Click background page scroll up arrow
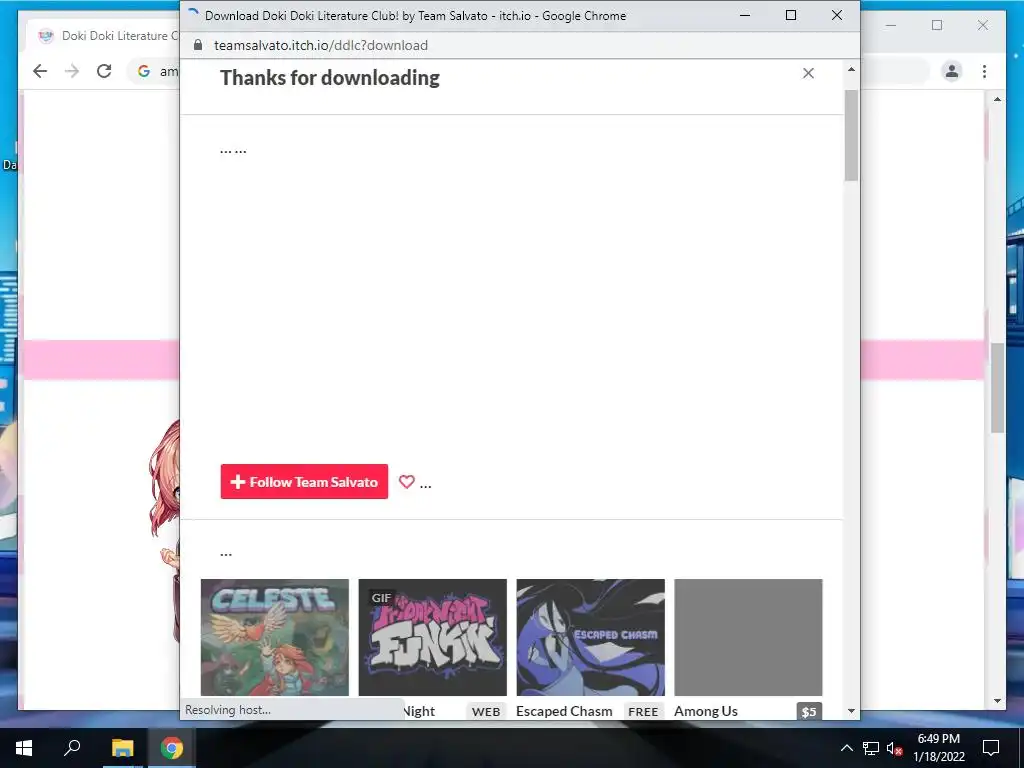This screenshot has width=1024, height=768. (997, 99)
